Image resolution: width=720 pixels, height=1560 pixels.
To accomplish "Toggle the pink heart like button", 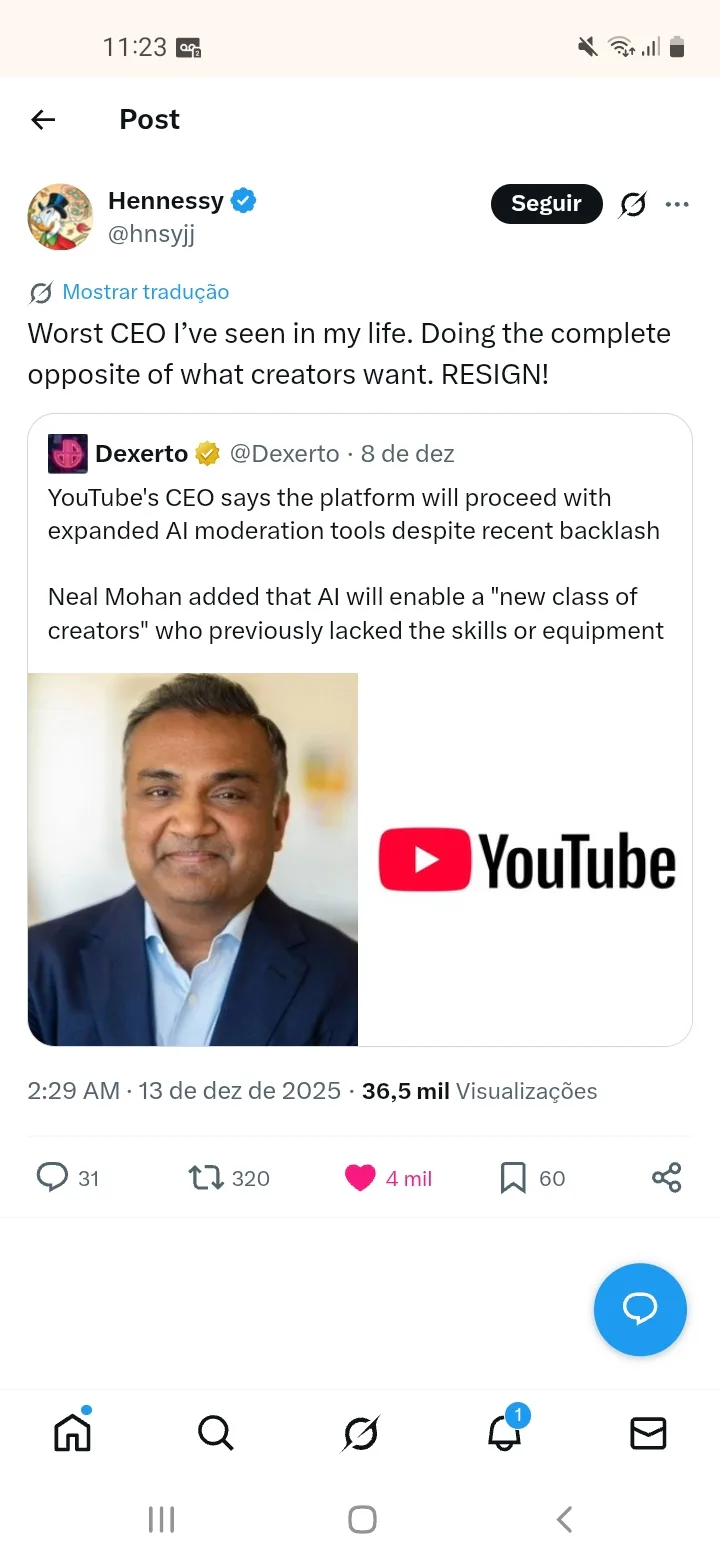I will (x=360, y=1178).
